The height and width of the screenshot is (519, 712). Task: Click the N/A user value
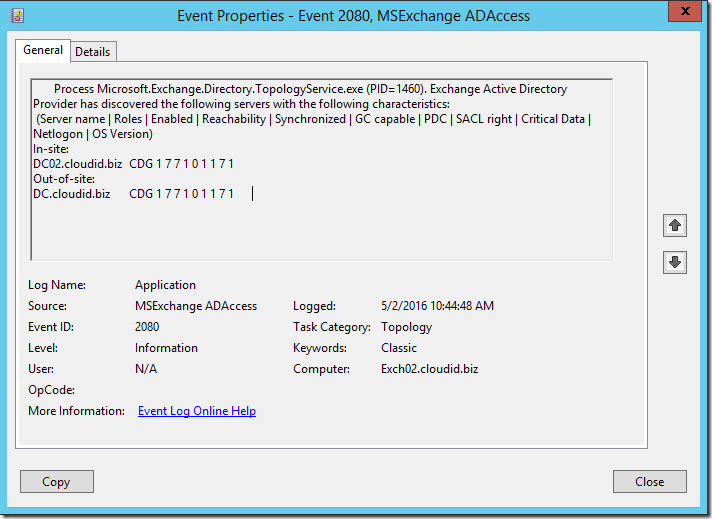(x=146, y=369)
